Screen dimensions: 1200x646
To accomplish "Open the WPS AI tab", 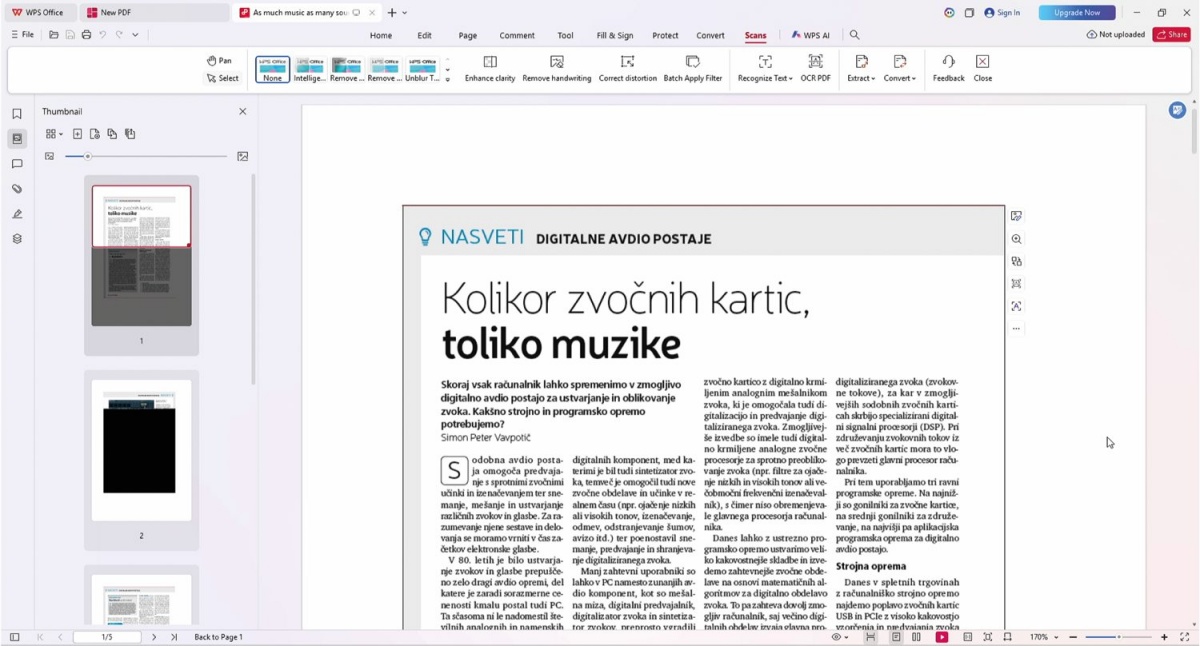I will [811, 35].
